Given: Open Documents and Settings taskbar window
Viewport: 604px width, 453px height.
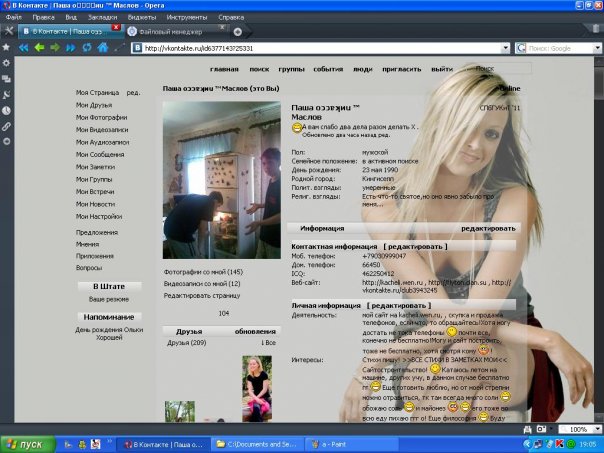Looking at the screenshot, I should (x=257, y=445).
